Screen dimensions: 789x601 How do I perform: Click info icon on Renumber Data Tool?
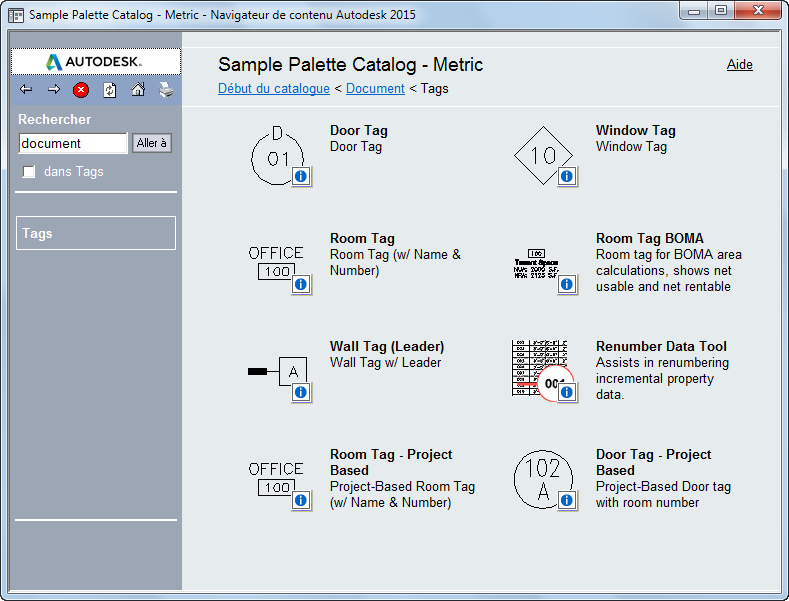pos(567,392)
